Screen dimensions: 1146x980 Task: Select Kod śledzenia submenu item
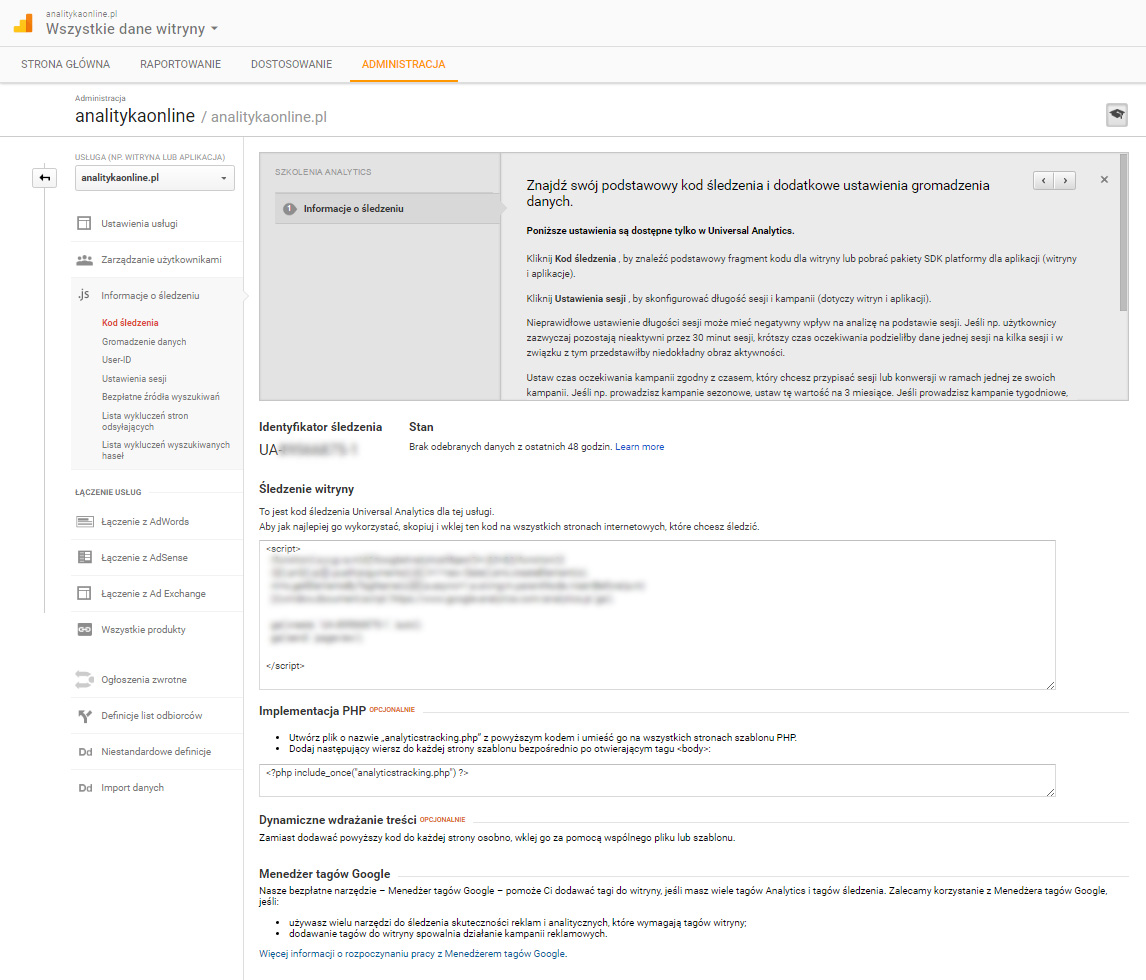(130, 322)
